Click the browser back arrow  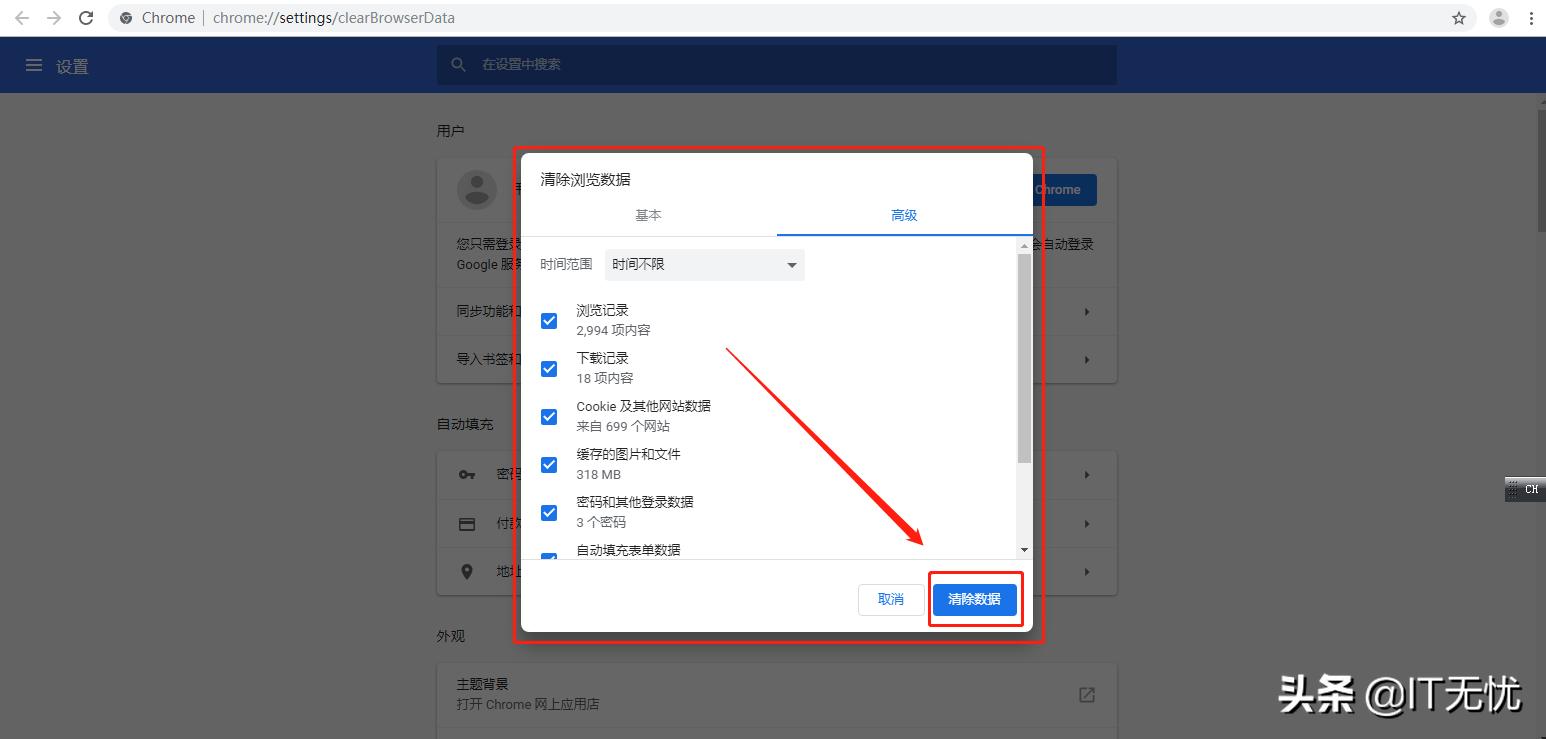21,17
